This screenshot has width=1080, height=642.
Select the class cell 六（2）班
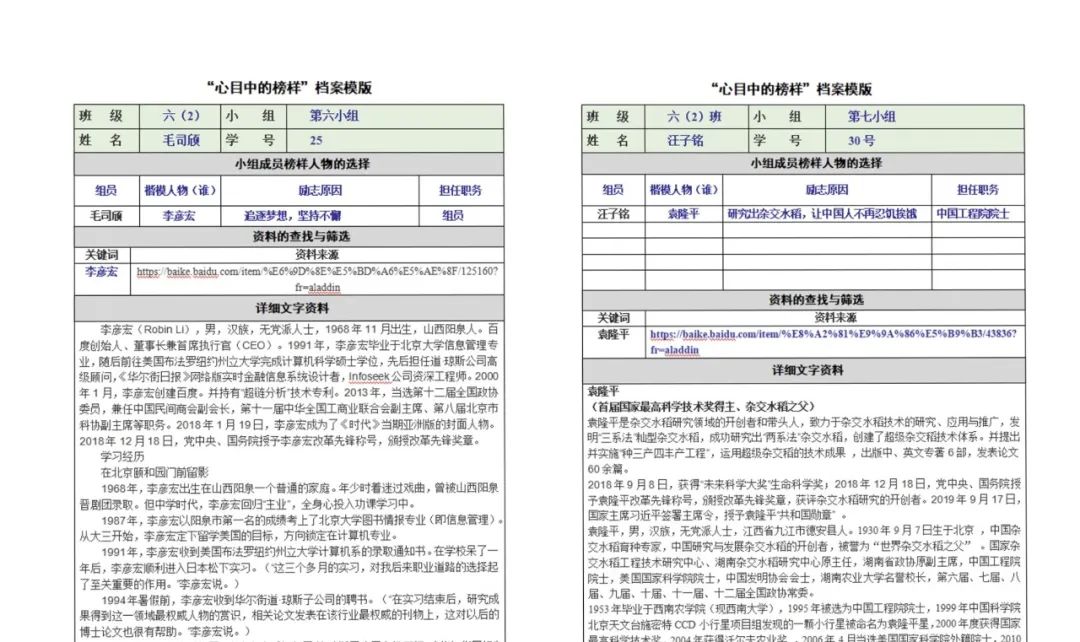click(x=695, y=116)
